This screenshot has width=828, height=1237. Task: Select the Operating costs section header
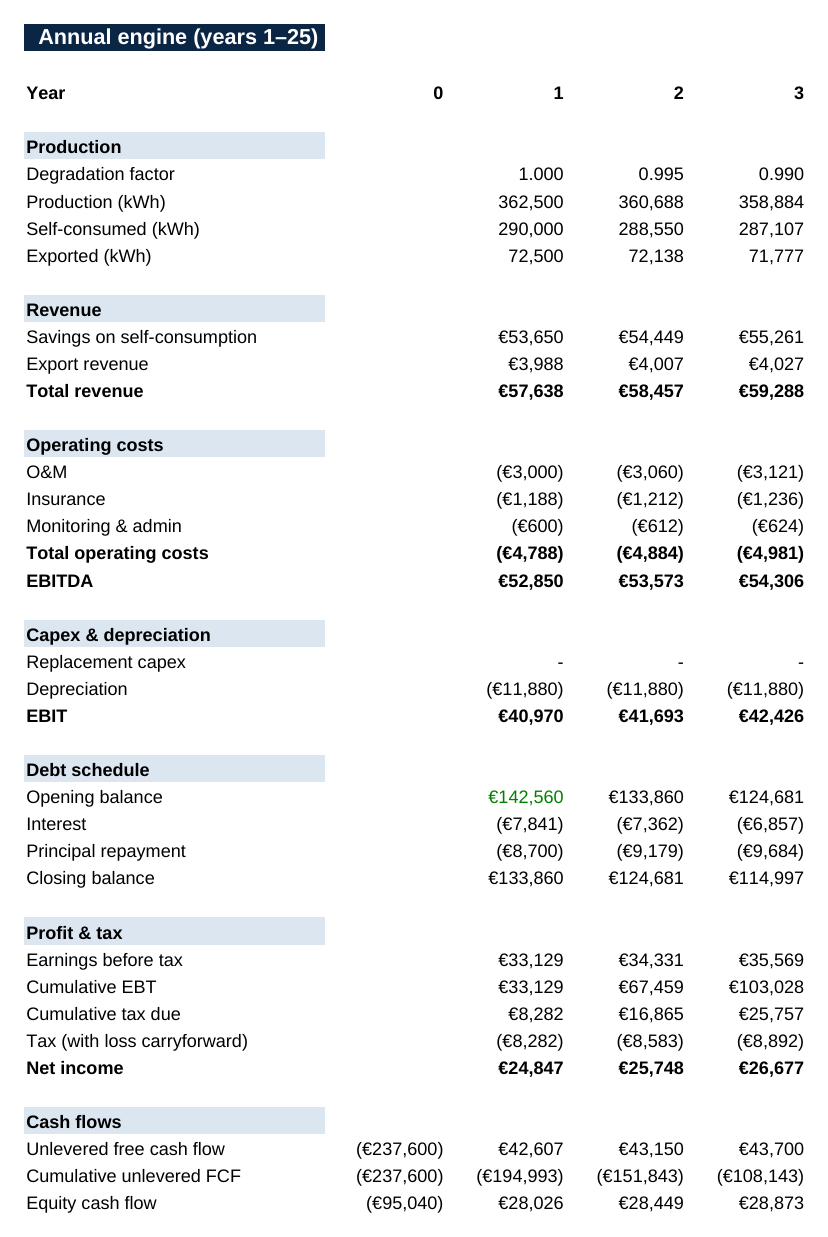tap(174, 444)
